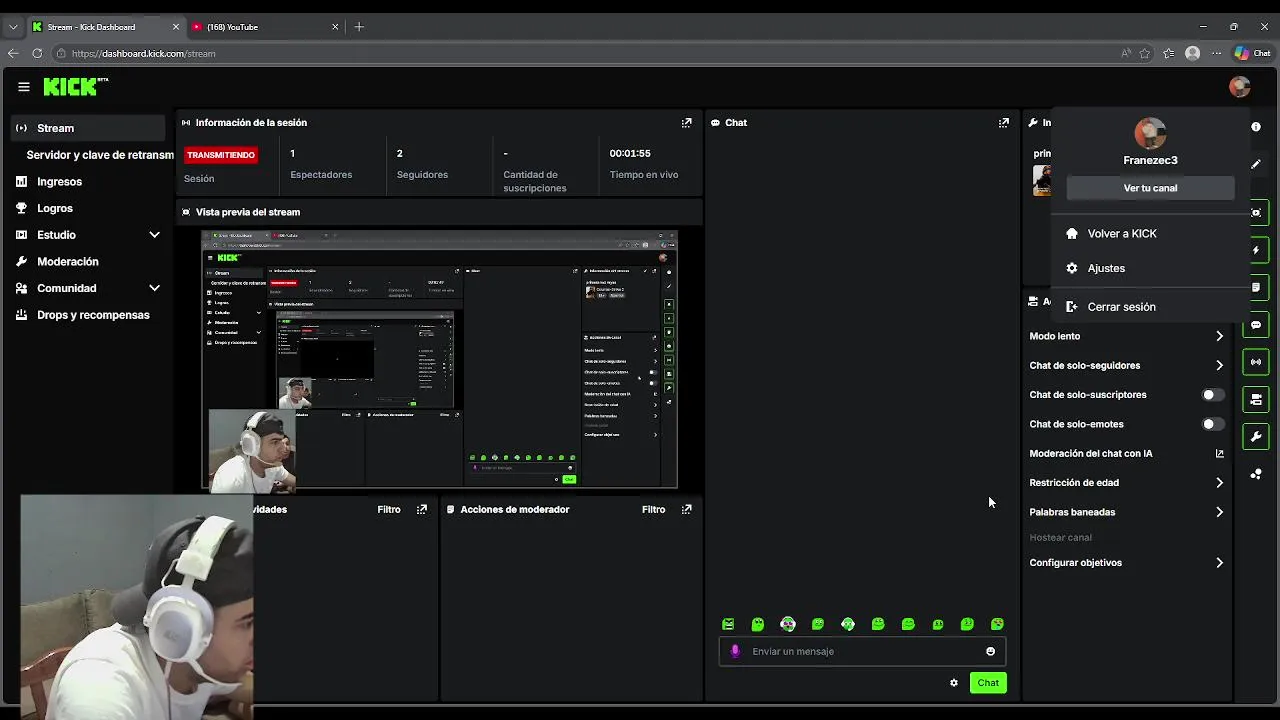The height and width of the screenshot is (720, 1280).
Task: Click the browser back arrow
Action: (13, 53)
